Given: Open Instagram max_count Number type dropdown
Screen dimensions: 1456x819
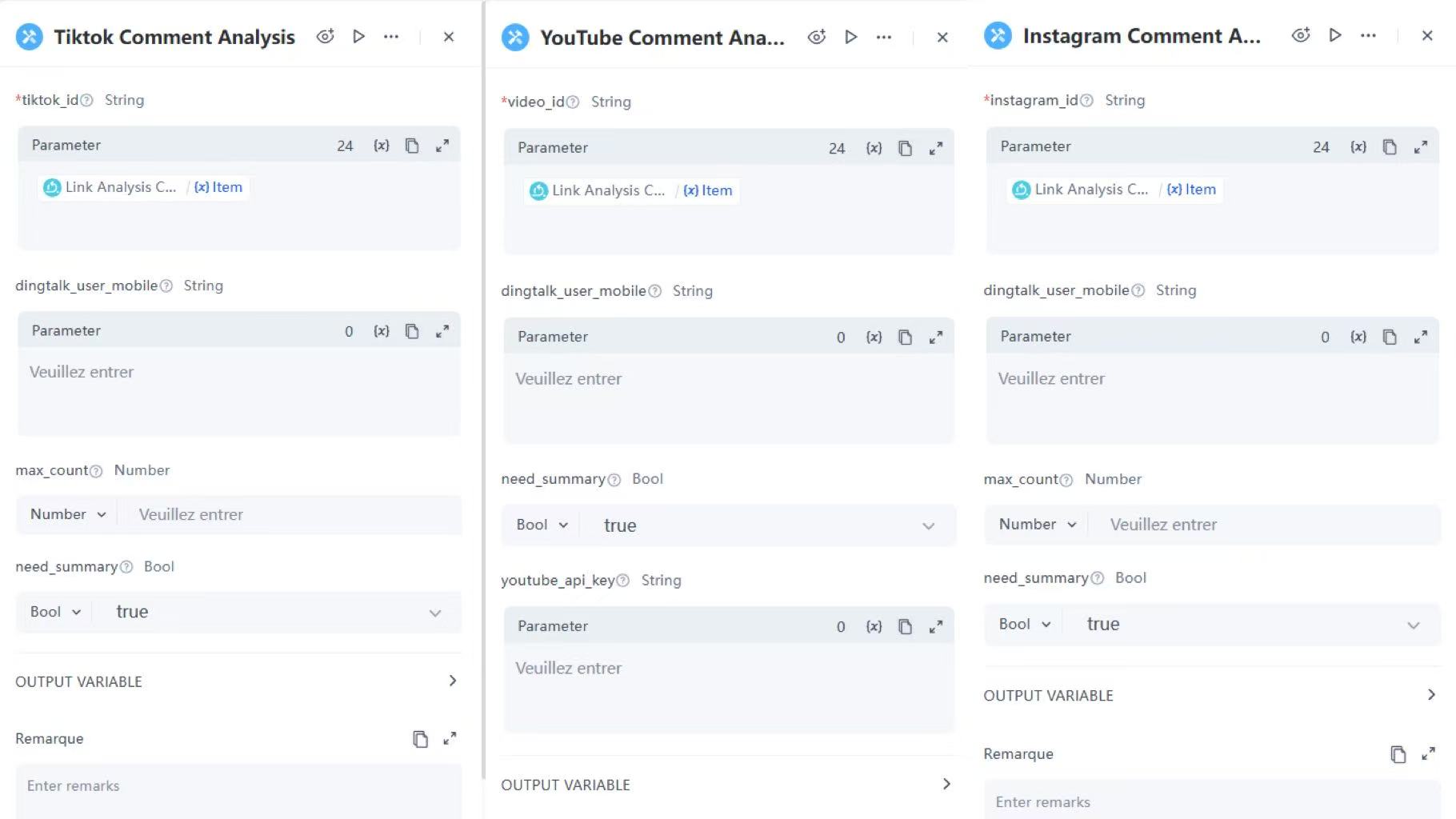Looking at the screenshot, I should (1038, 525).
